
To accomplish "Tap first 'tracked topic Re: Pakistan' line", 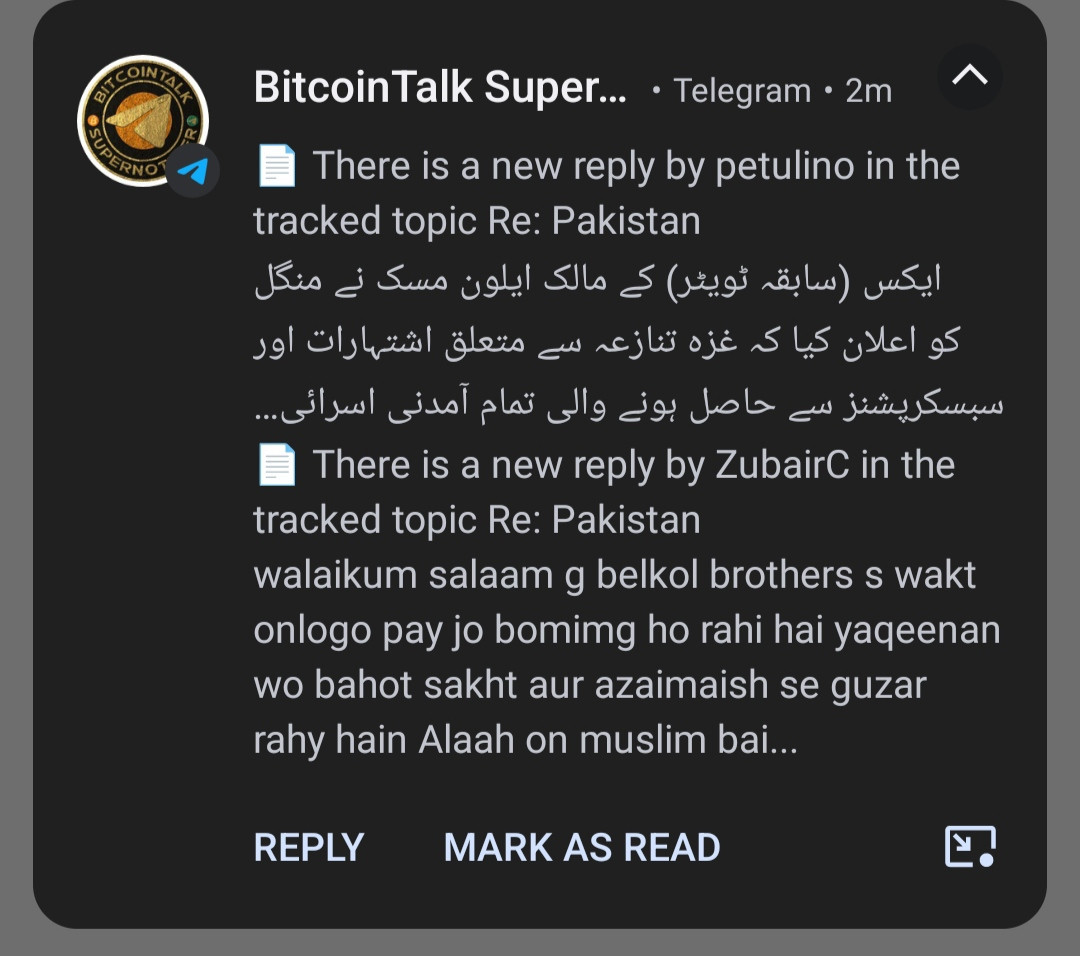I will click(477, 221).
